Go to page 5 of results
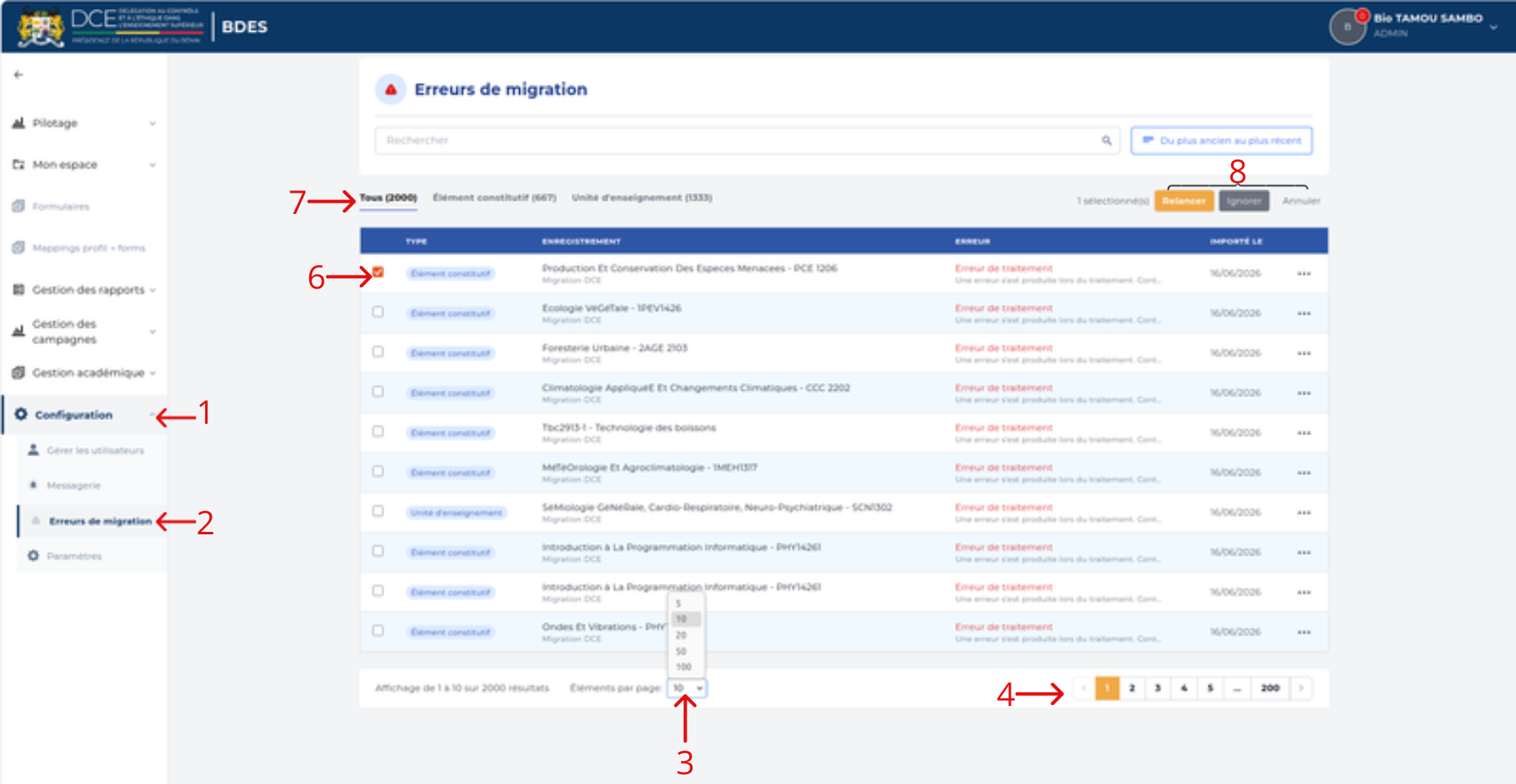Image resolution: width=1516 pixels, height=784 pixels. click(1210, 688)
